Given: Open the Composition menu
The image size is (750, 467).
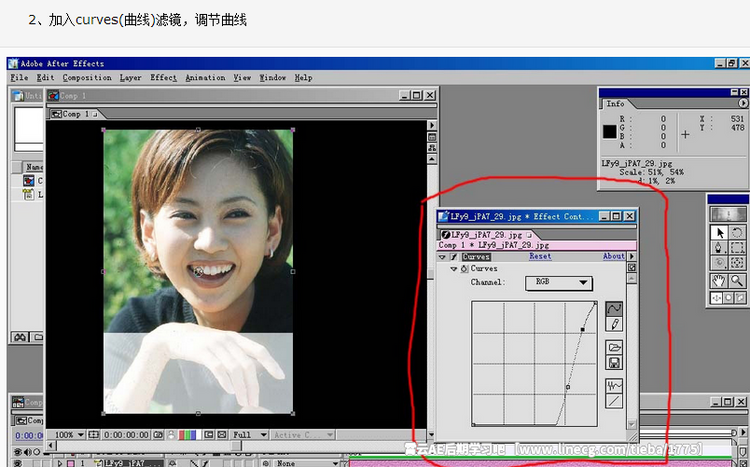Looking at the screenshot, I should coord(87,78).
